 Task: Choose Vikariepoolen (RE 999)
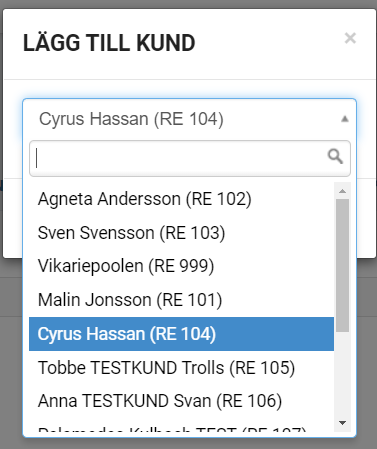tap(181, 266)
